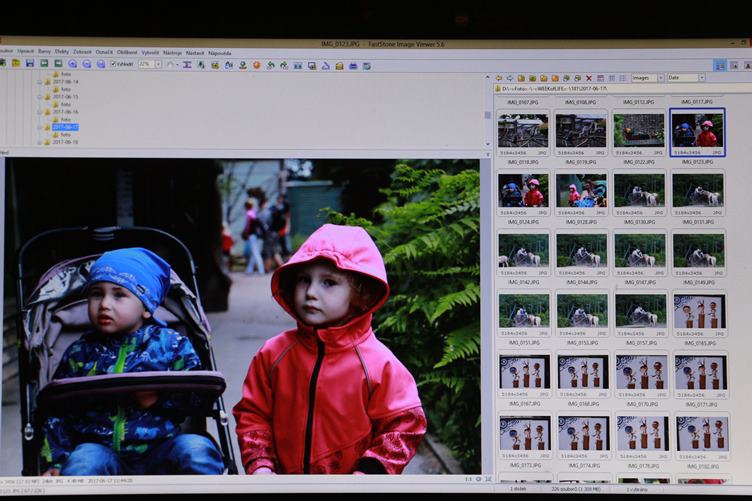Open the Nástroje menu
The image size is (752, 501).
click(172, 53)
